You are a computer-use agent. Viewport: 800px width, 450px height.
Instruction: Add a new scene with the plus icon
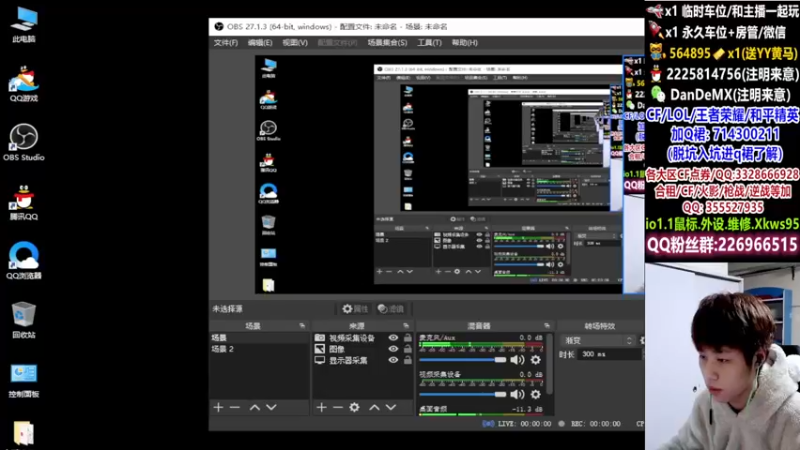pyautogui.click(x=218, y=407)
